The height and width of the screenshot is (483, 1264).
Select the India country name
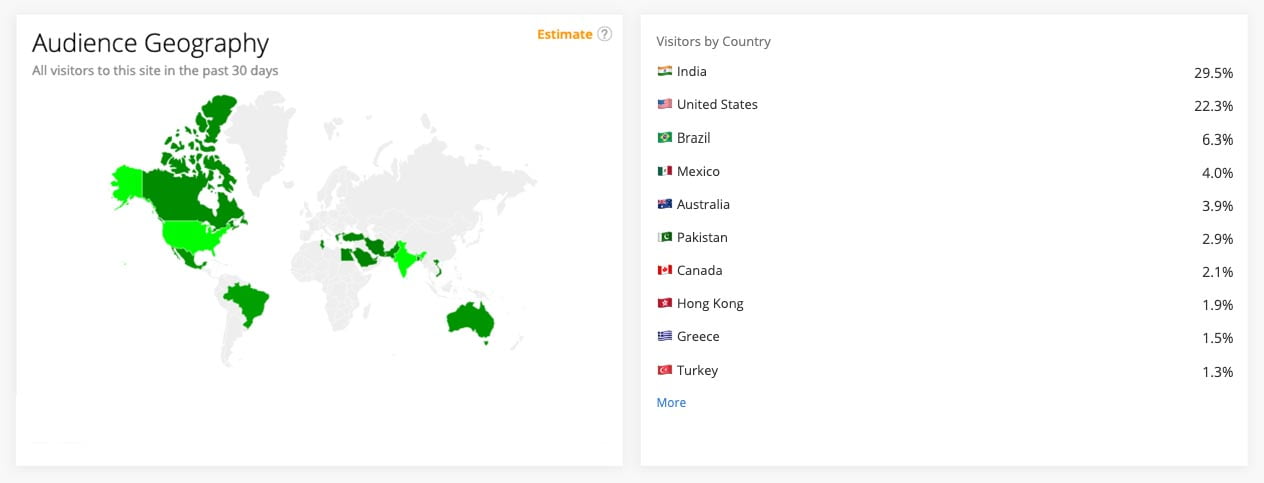pyautogui.click(x=691, y=71)
